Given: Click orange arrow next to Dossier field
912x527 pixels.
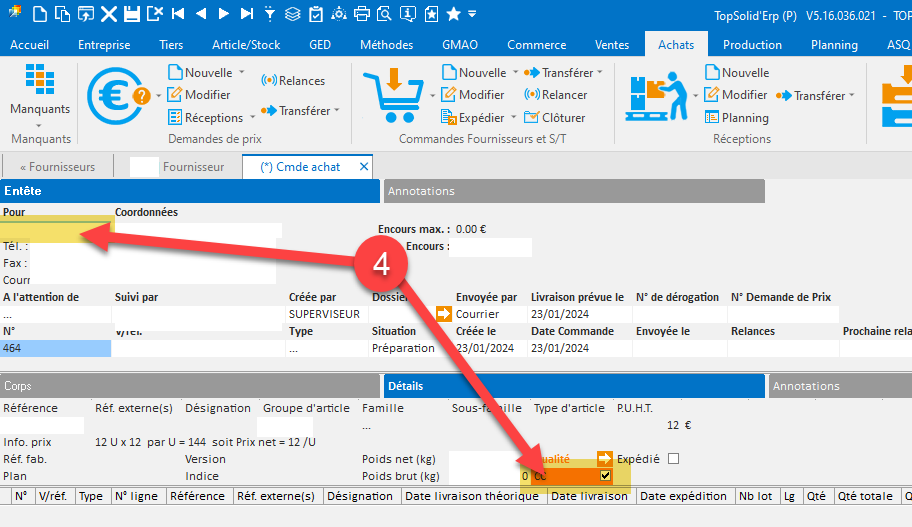Looking at the screenshot, I should (x=444, y=314).
